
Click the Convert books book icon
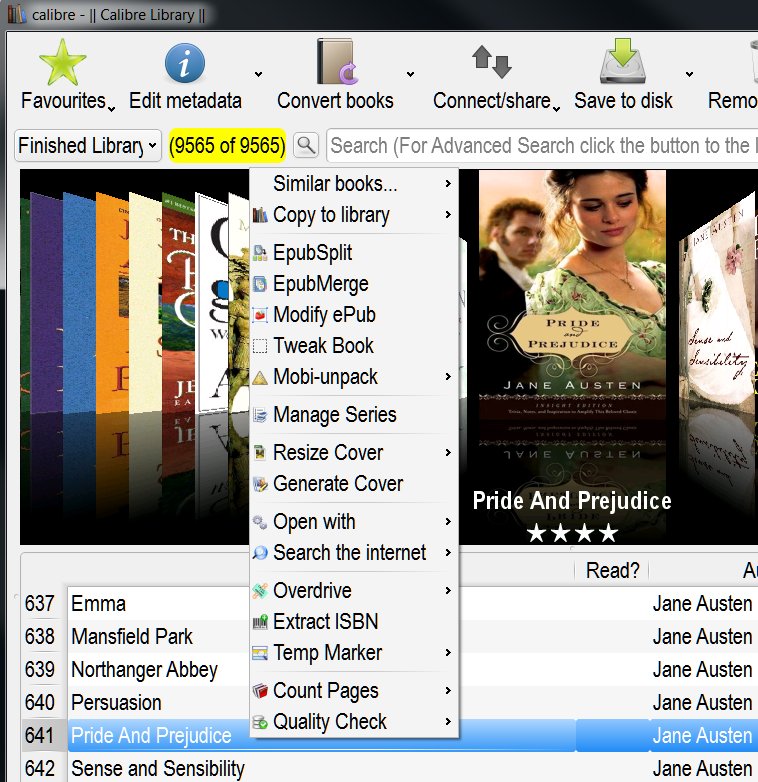coord(337,62)
